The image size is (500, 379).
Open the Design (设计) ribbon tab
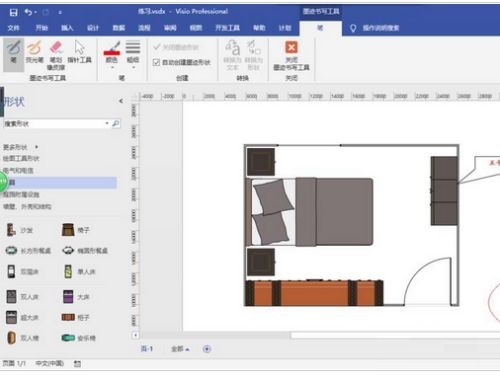coord(93,28)
